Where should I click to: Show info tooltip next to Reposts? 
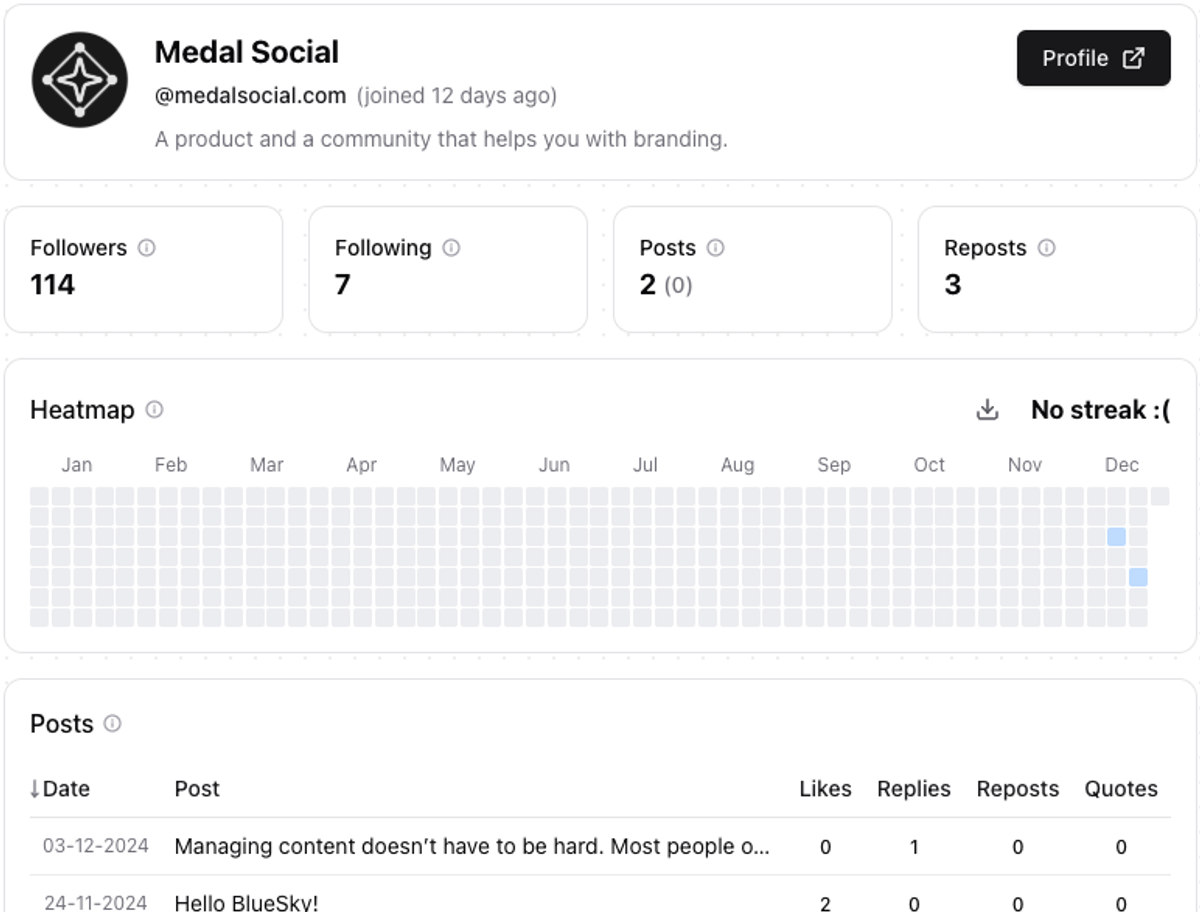[x=1046, y=248]
